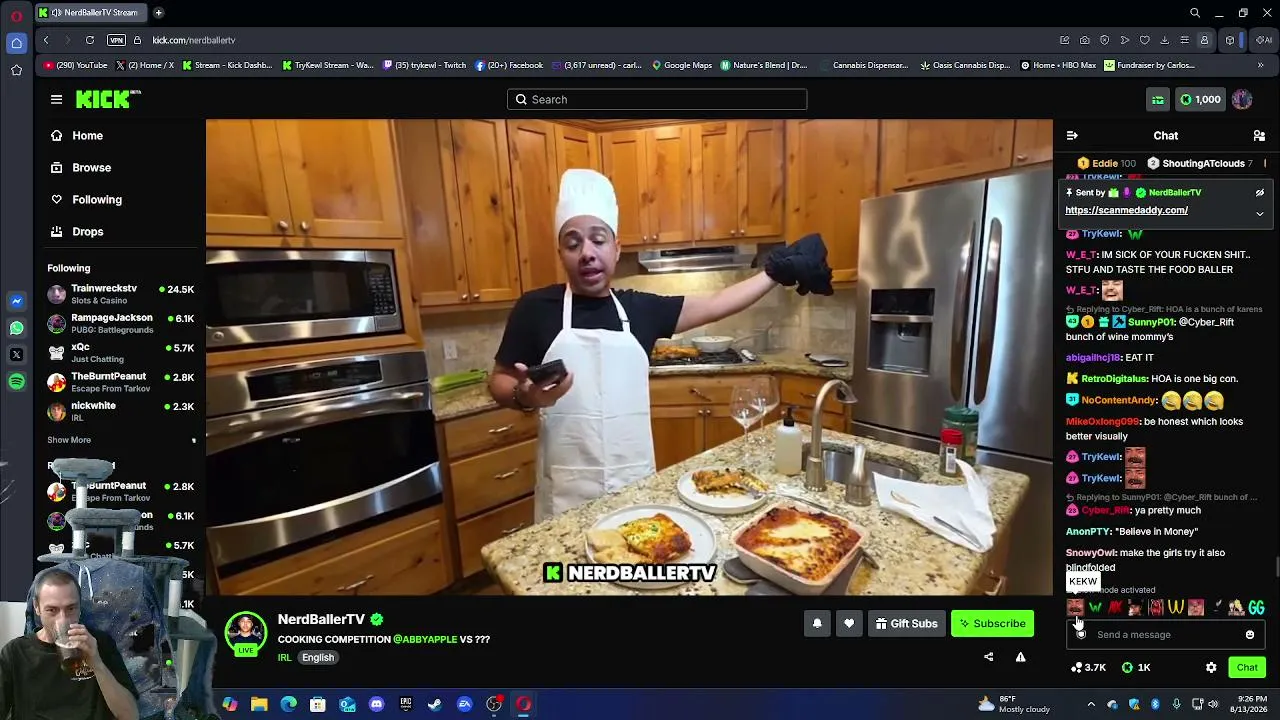Image resolution: width=1280 pixels, height=720 pixels.
Task: Open the weather widget on taskbar
Action: click(x=1014, y=704)
